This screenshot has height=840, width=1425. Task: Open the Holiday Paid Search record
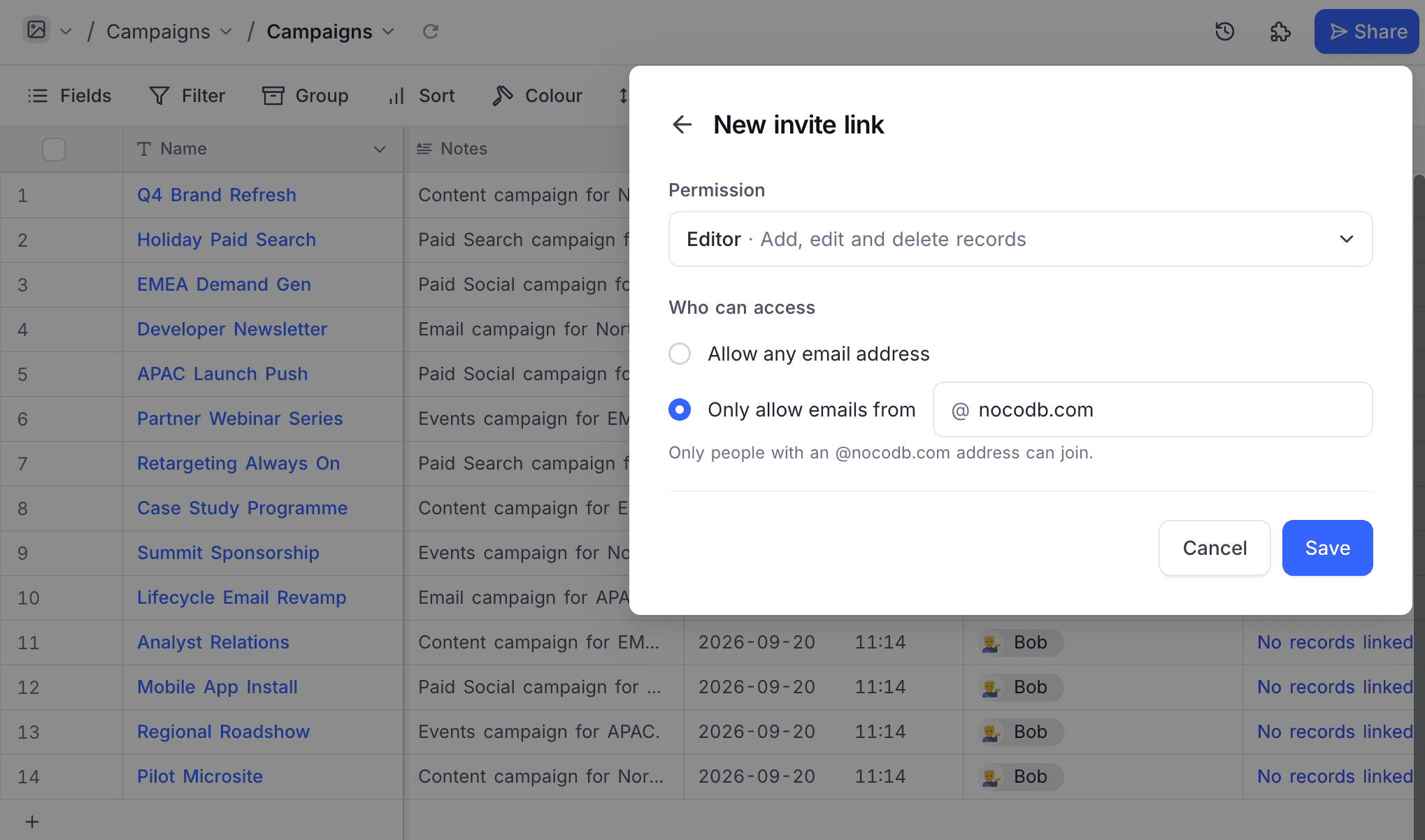pyautogui.click(x=227, y=240)
